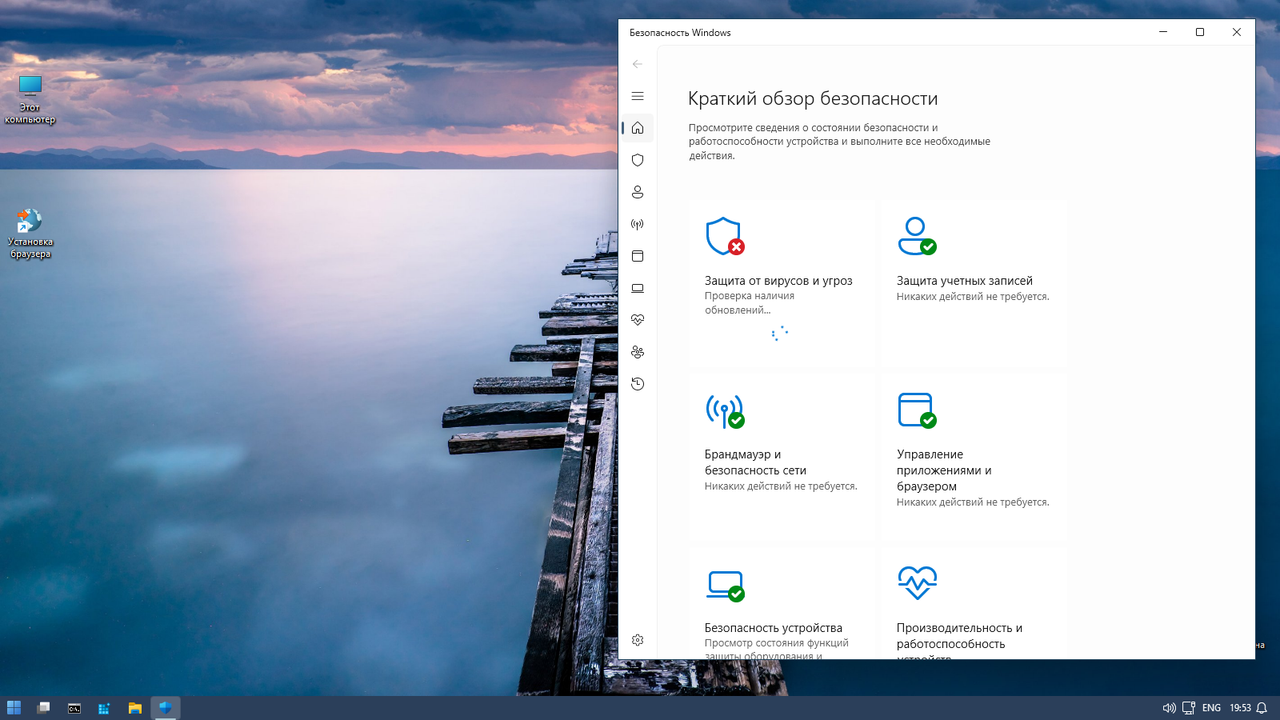
Task: Click the window title 'Безопасность Windows'
Action: click(x=680, y=32)
